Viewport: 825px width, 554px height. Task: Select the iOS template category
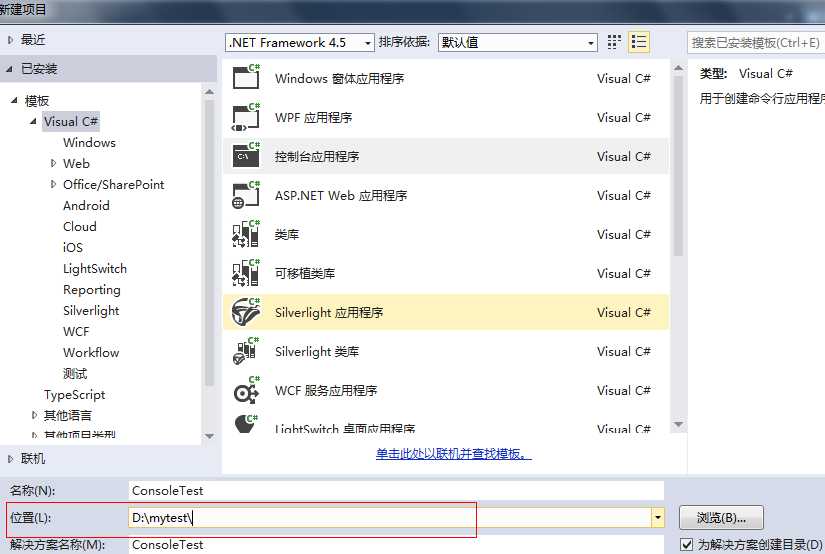[73, 248]
